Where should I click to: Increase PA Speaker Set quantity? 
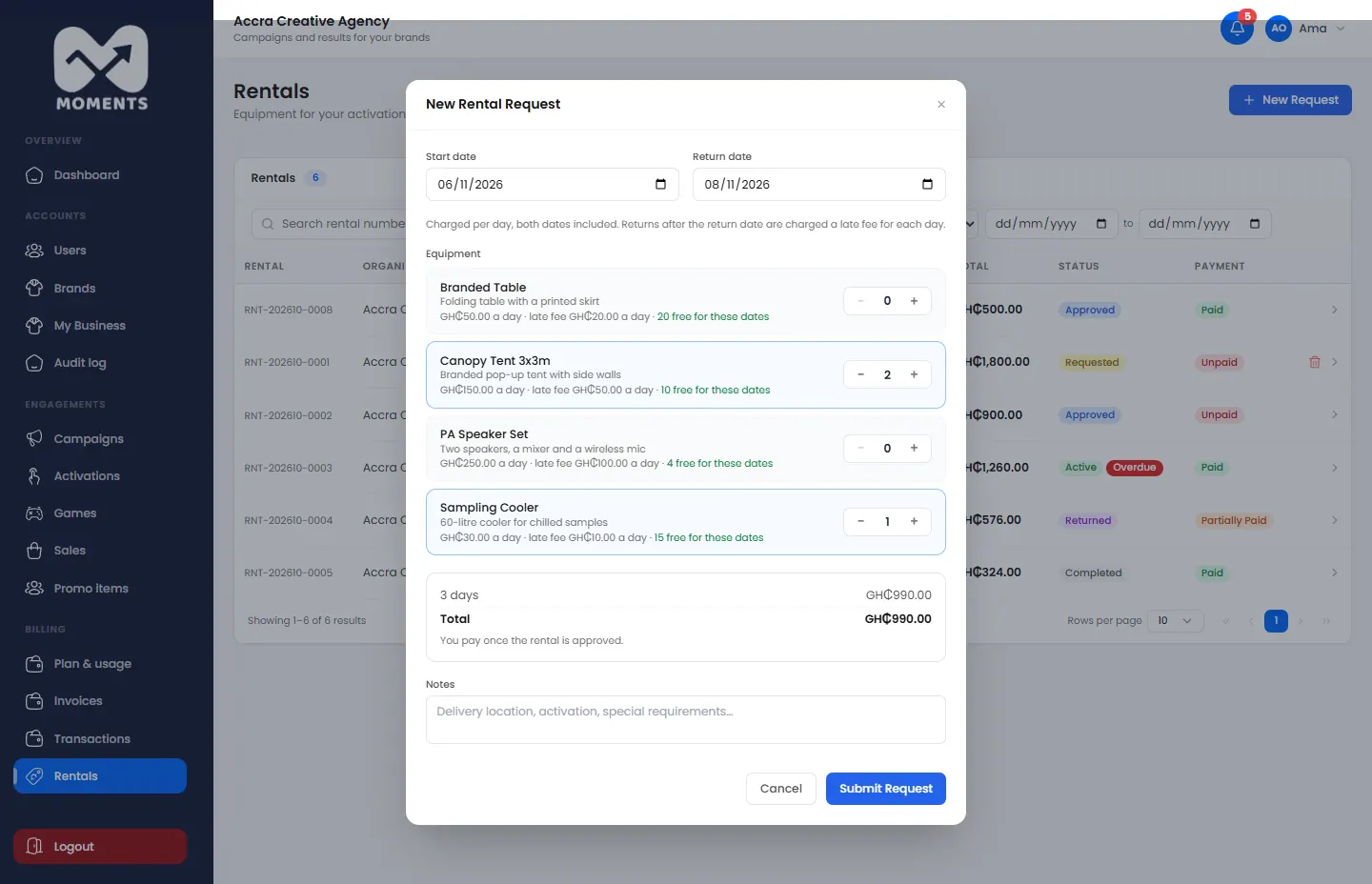tap(914, 448)
